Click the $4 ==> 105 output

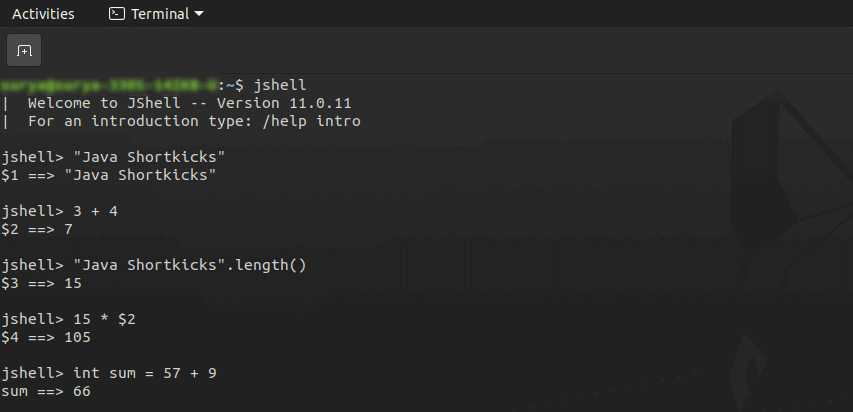[46, 337]
